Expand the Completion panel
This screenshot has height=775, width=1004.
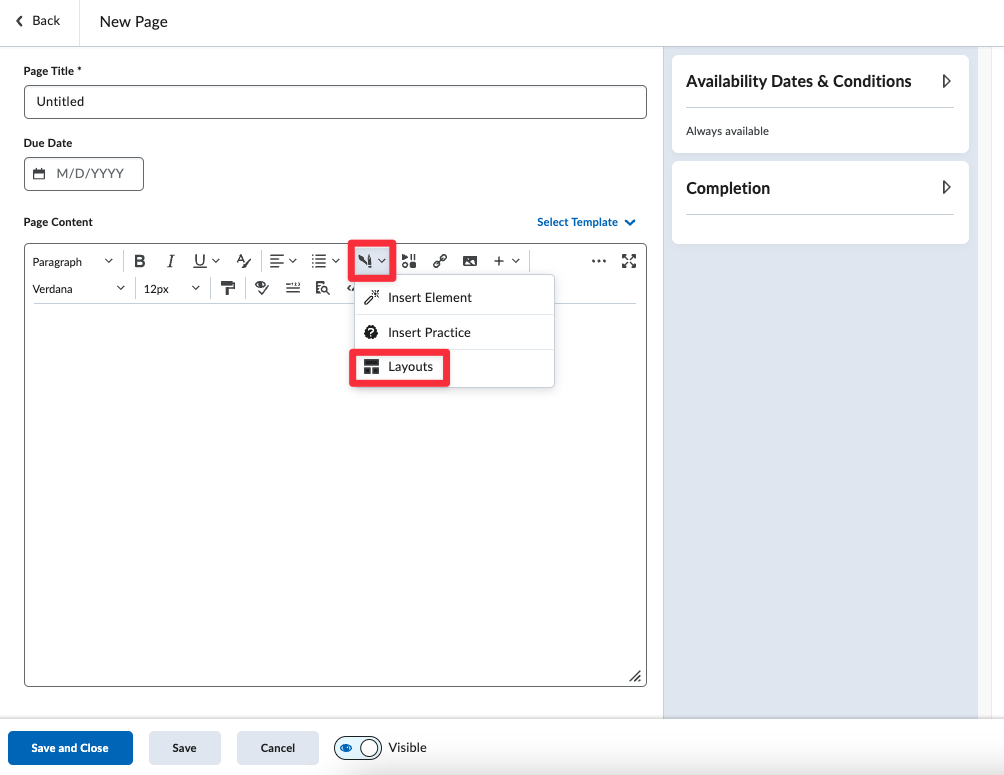click(x=946, y=188)
